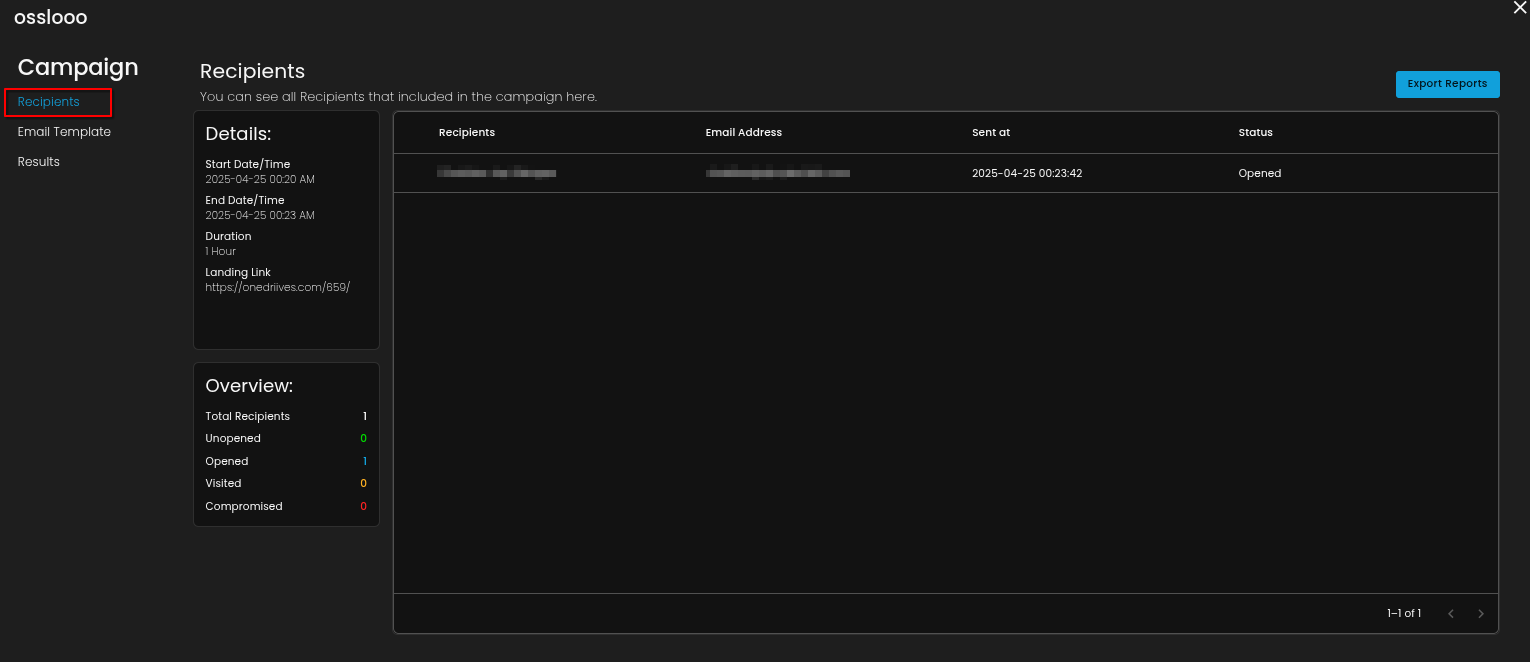Image resolution: width=1530 pixels, height=662 pixels.
Task: Click the Compromised count in Overview
Action: pos(364,506)
